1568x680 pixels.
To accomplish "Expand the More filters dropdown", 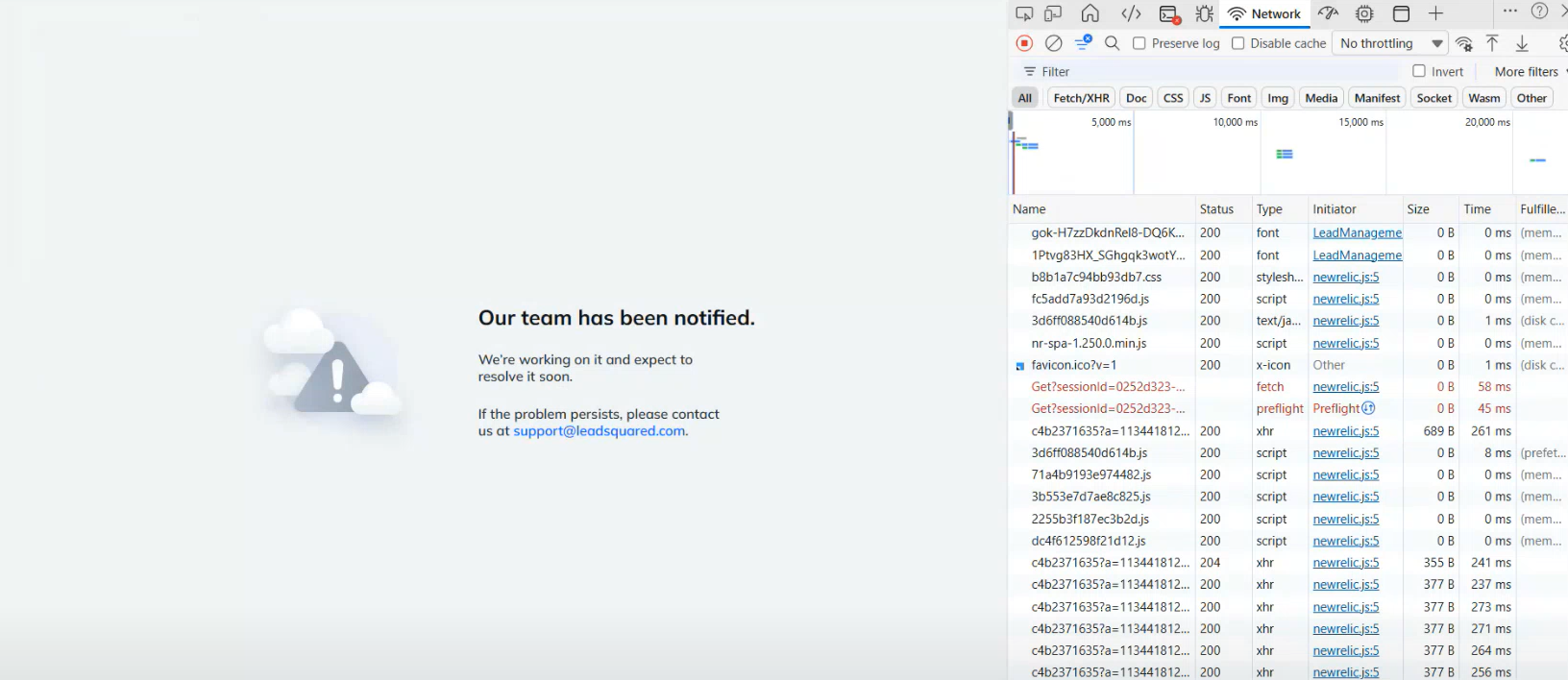I will click(1531, 71).
